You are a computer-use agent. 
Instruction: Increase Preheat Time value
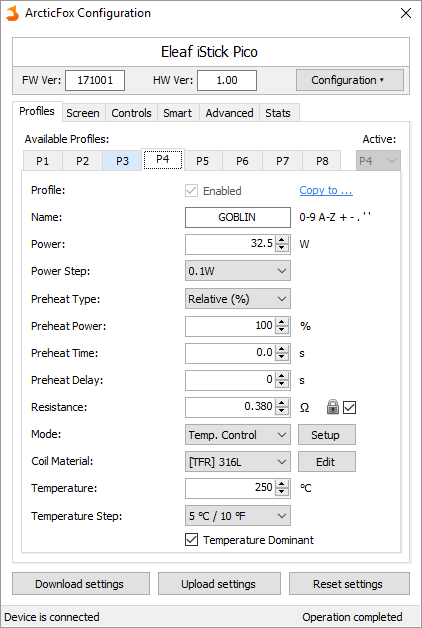coord(282,349)
